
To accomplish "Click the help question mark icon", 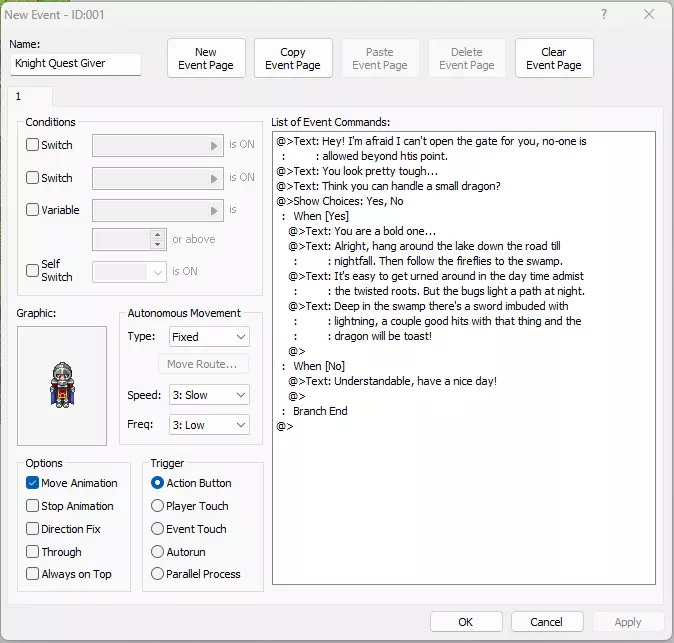I will [603, 15].
